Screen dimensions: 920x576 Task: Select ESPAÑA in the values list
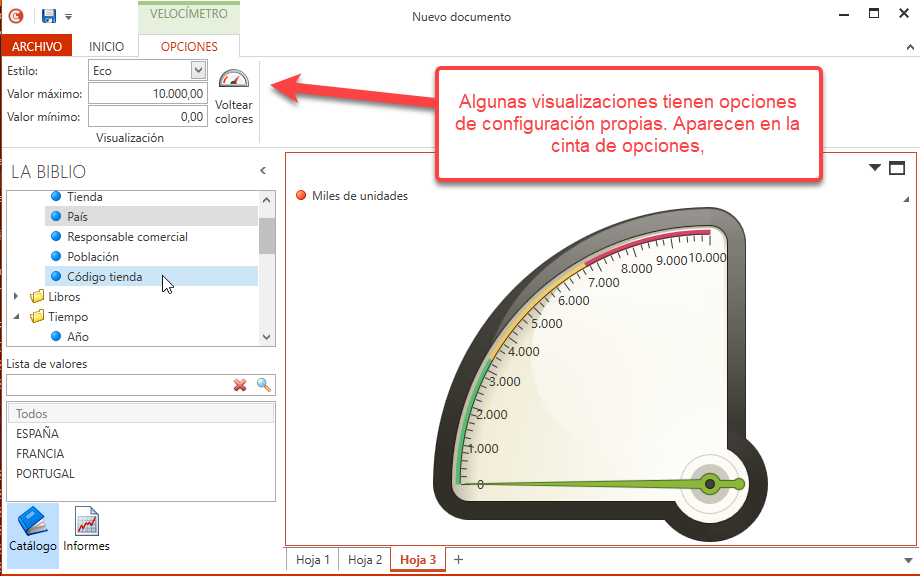(x=38, y=434)
